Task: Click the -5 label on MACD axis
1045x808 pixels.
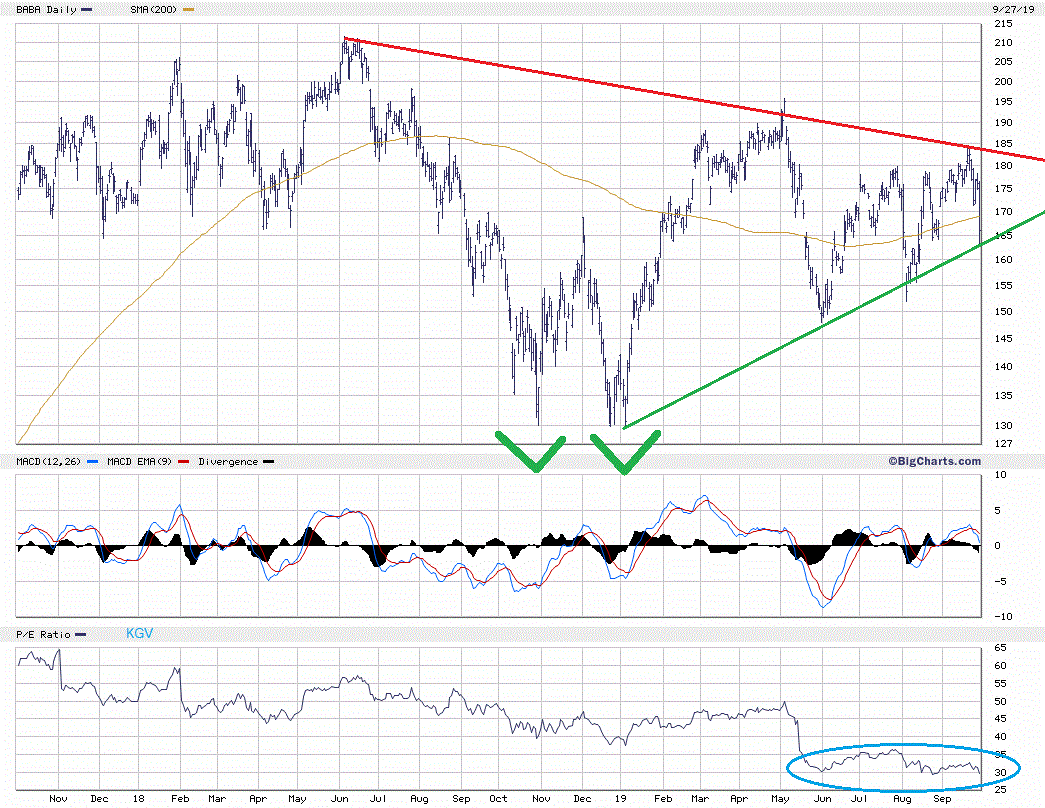Action: (1001, 581)
